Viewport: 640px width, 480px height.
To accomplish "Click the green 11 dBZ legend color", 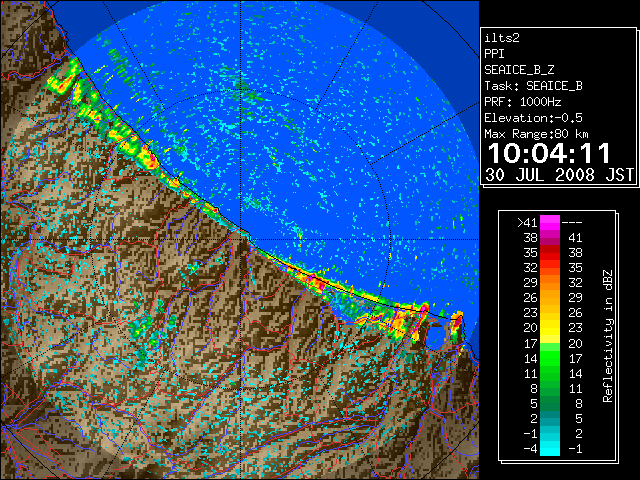I will coord(550,373).
